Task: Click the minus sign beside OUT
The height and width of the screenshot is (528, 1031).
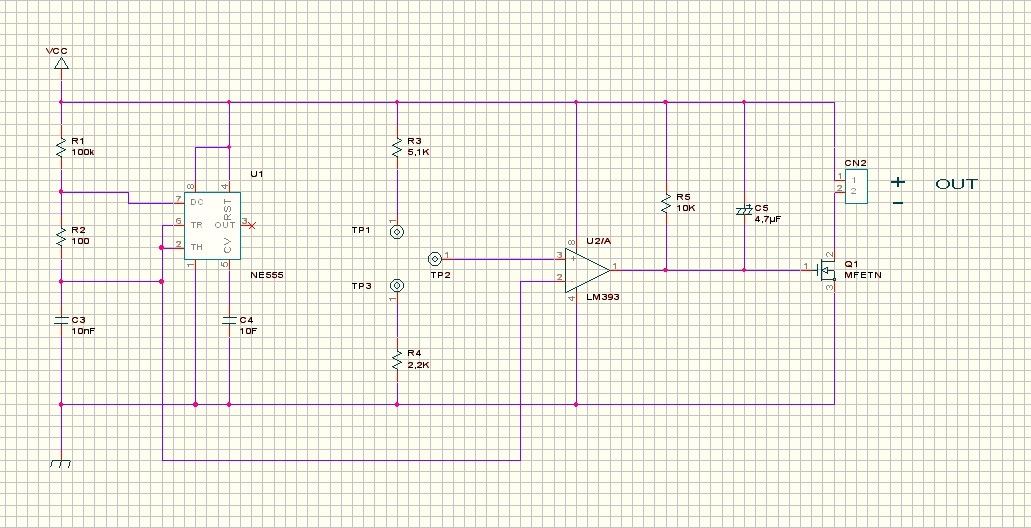Action: (898, 203)
